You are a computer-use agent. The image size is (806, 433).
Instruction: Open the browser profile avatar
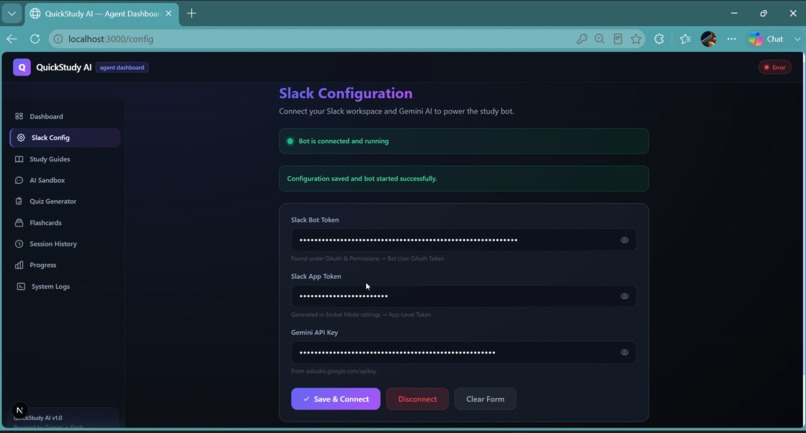coord(708,39)
